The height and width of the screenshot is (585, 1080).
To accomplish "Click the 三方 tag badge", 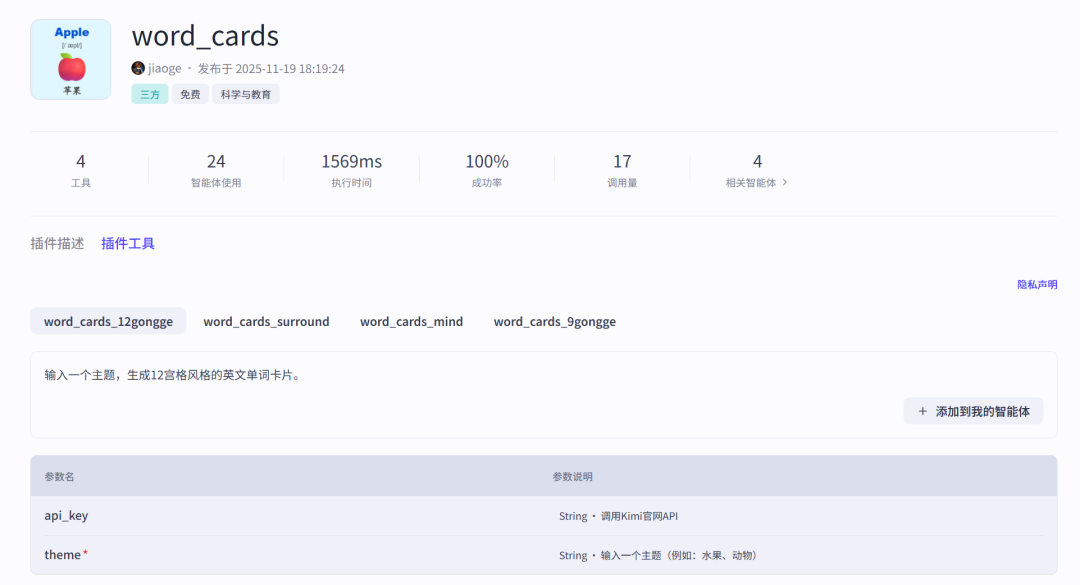I will click(149, 95).
